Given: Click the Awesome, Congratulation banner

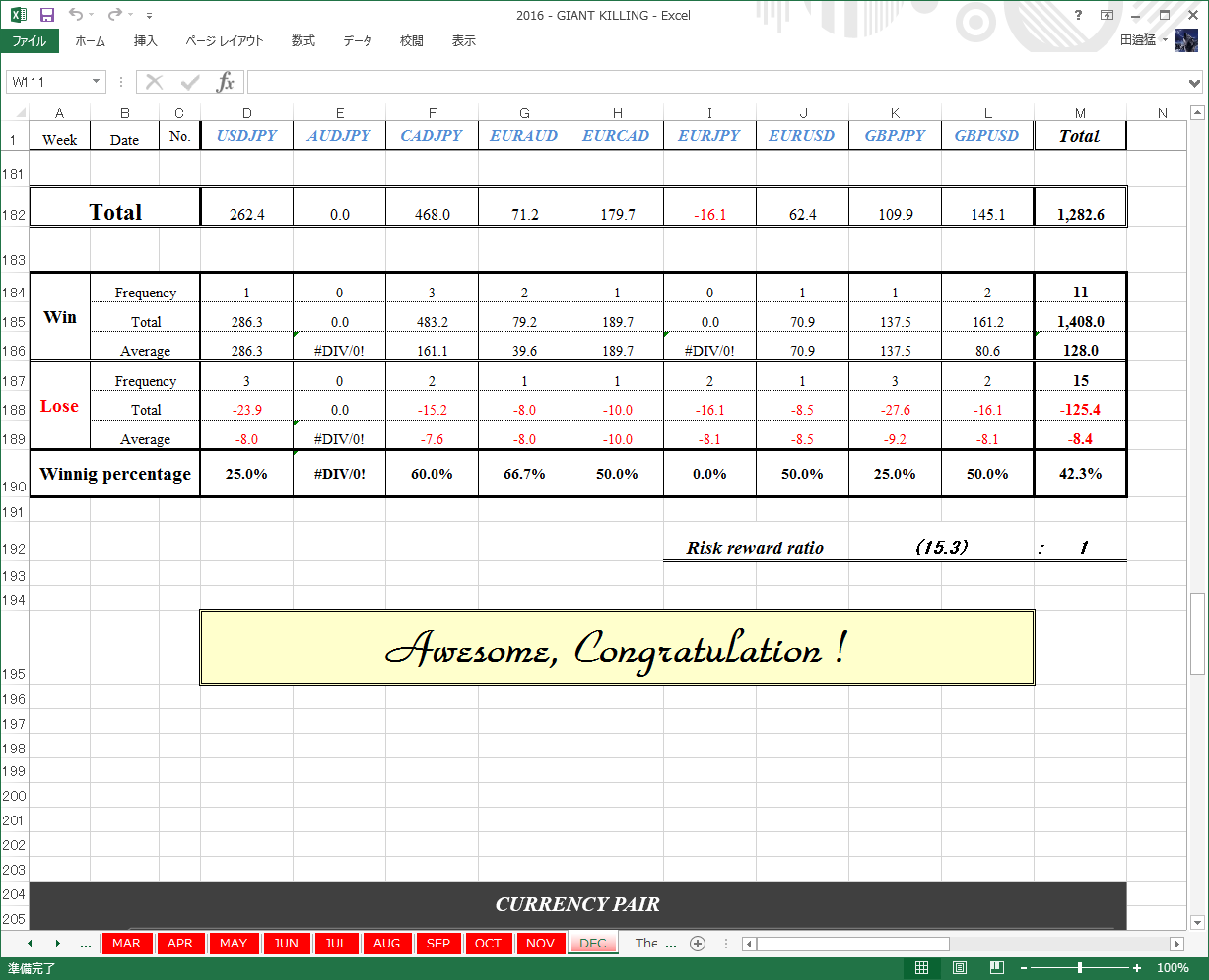Looking at the screenshot, I should (617, 647).
